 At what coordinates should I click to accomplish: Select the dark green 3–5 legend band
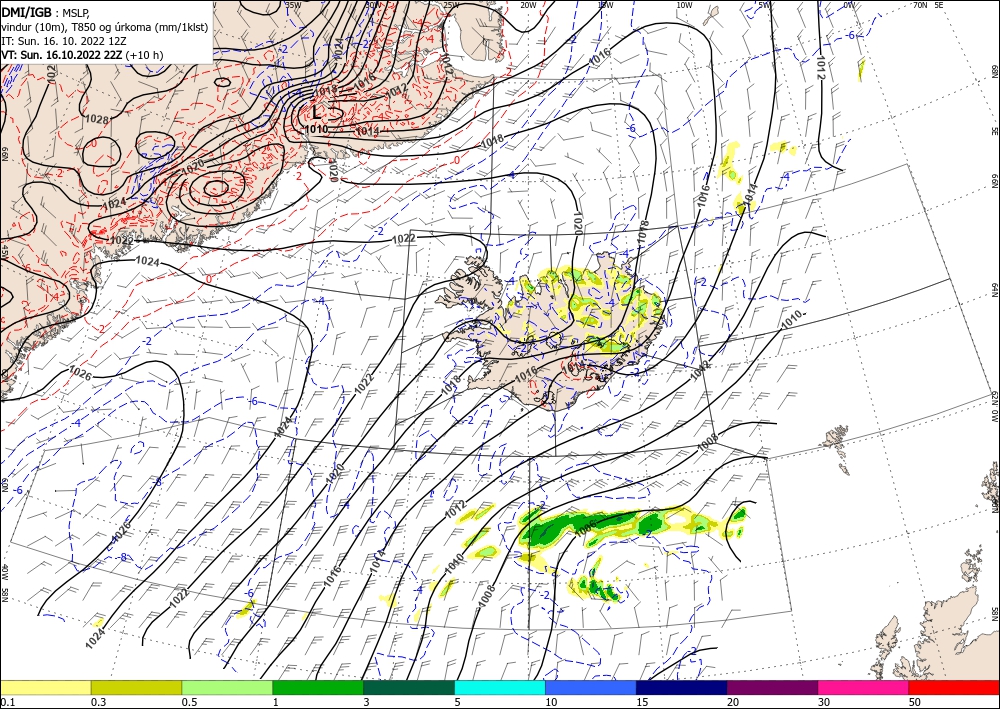[409, 687]
